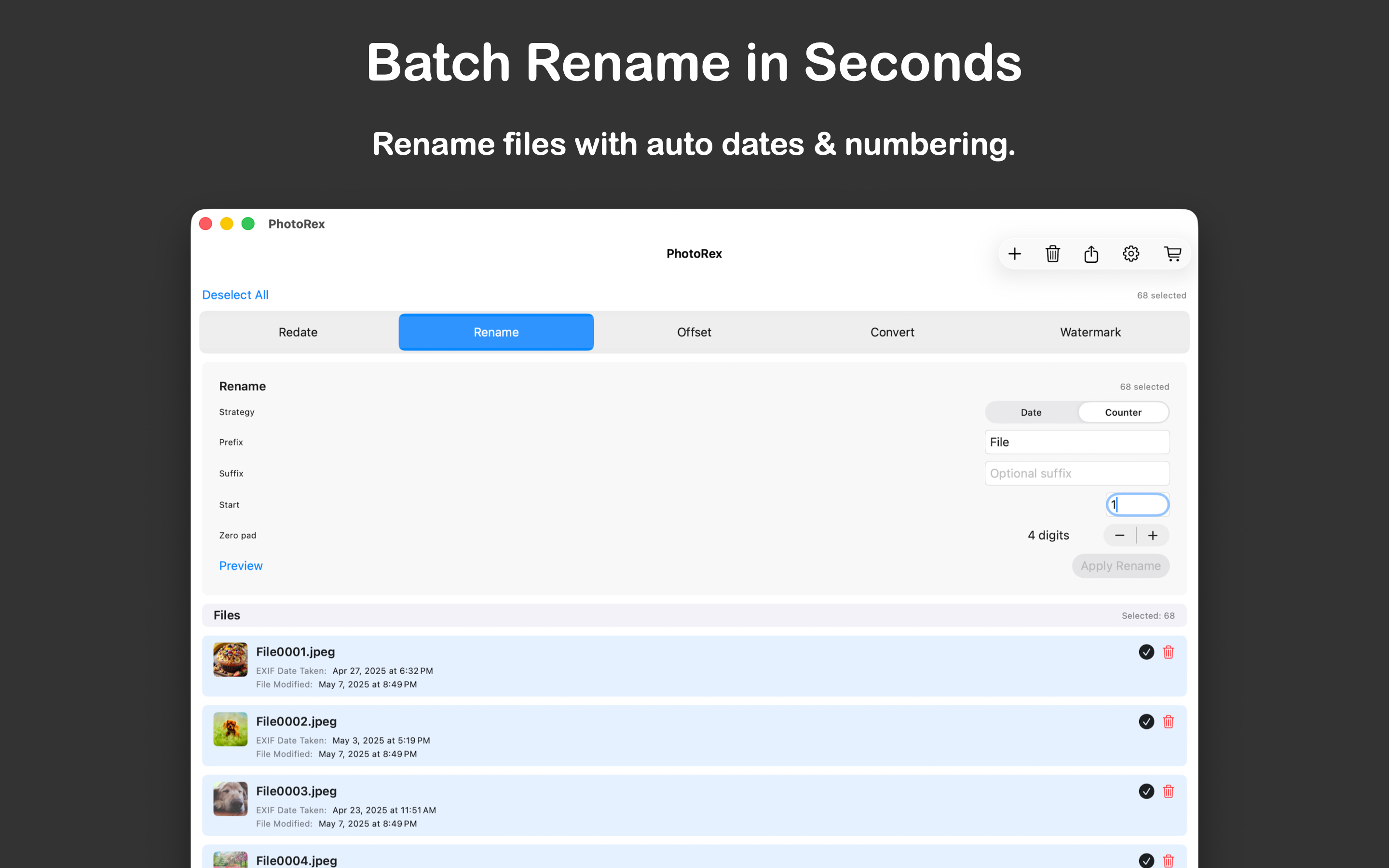This screenshot has height=868, width=1389.
Task: Select the File0004.jpeg file name
Action: 296,861
